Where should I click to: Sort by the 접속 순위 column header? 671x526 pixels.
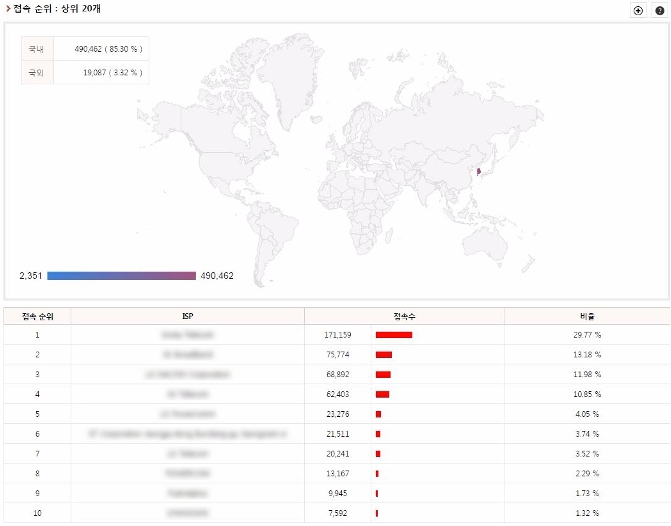point(37,316)
